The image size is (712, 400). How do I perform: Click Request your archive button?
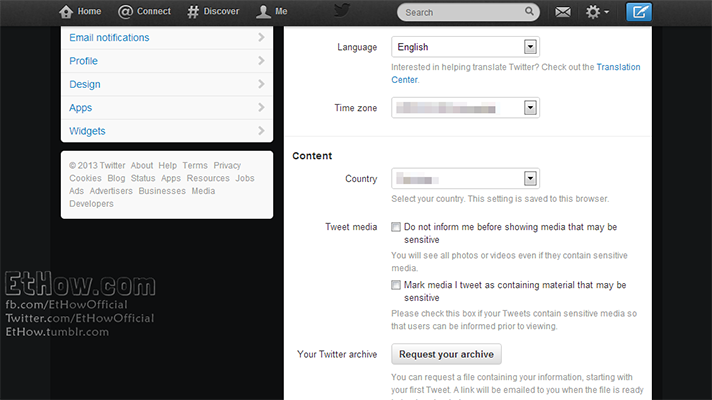446,354
